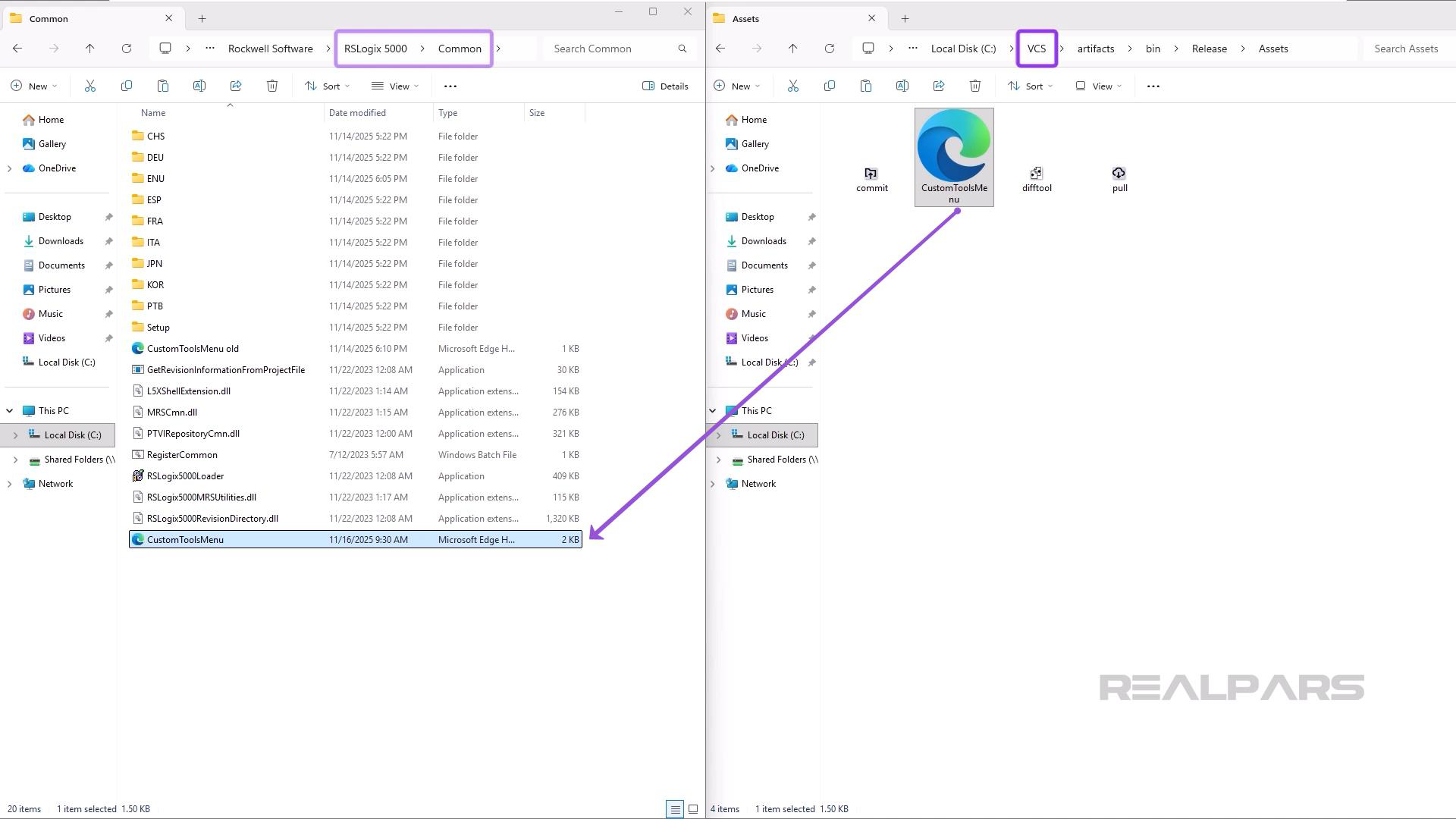Click the Delete icon in the Assets toolbar

(975, 86)
